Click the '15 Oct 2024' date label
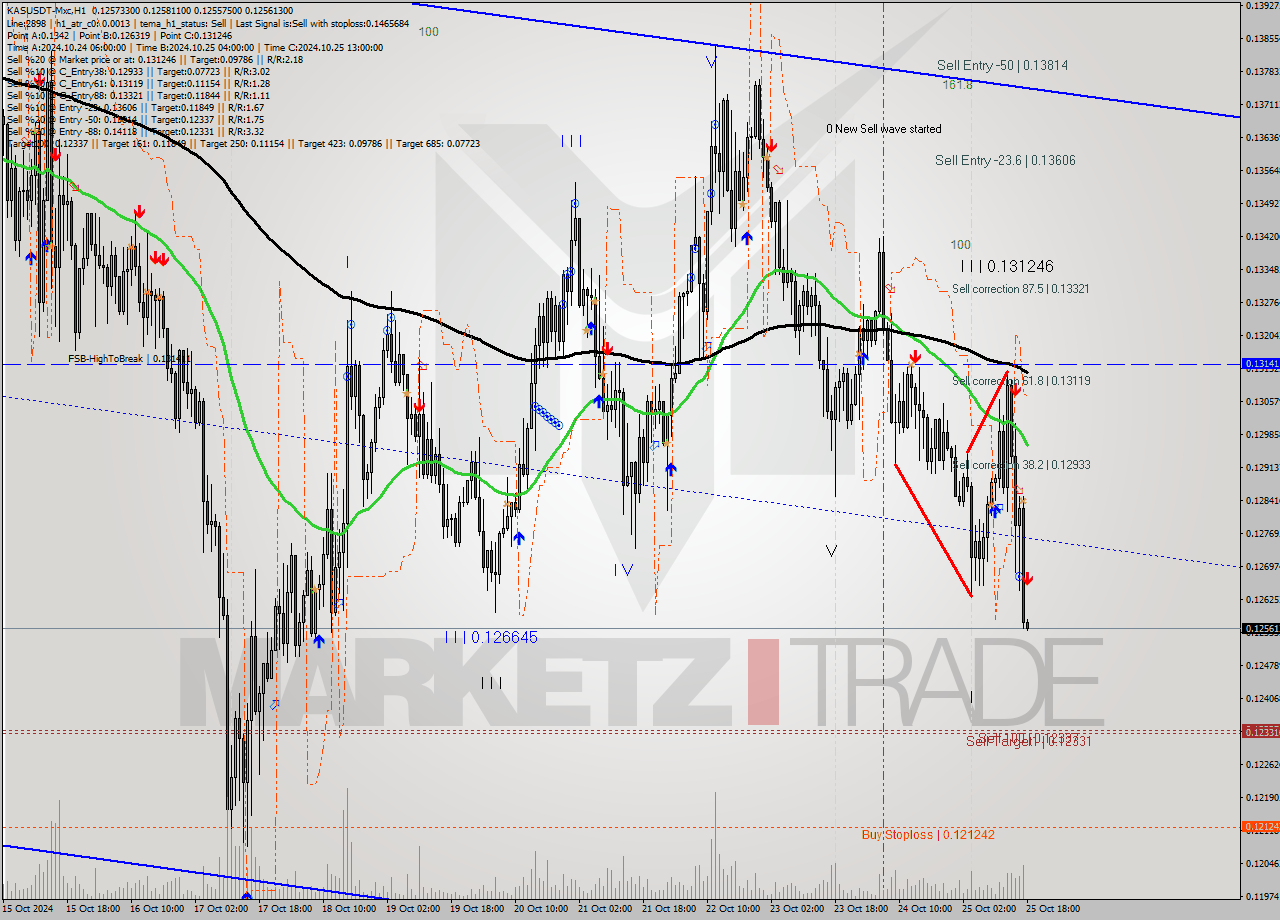Screen dimensions: 1280x920 click(x=28, y=909)
